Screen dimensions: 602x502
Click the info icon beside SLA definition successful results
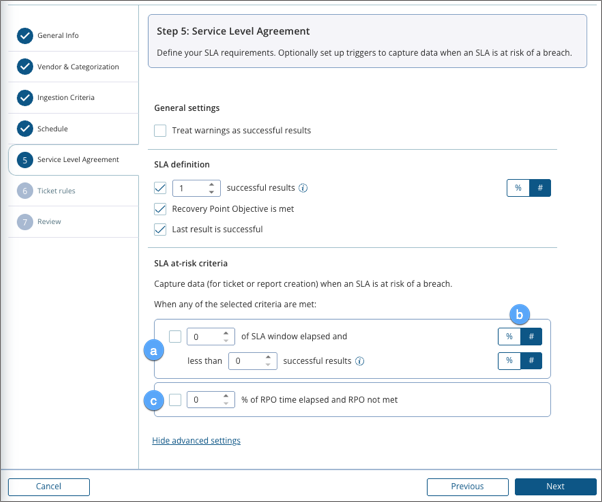(303, 188)
